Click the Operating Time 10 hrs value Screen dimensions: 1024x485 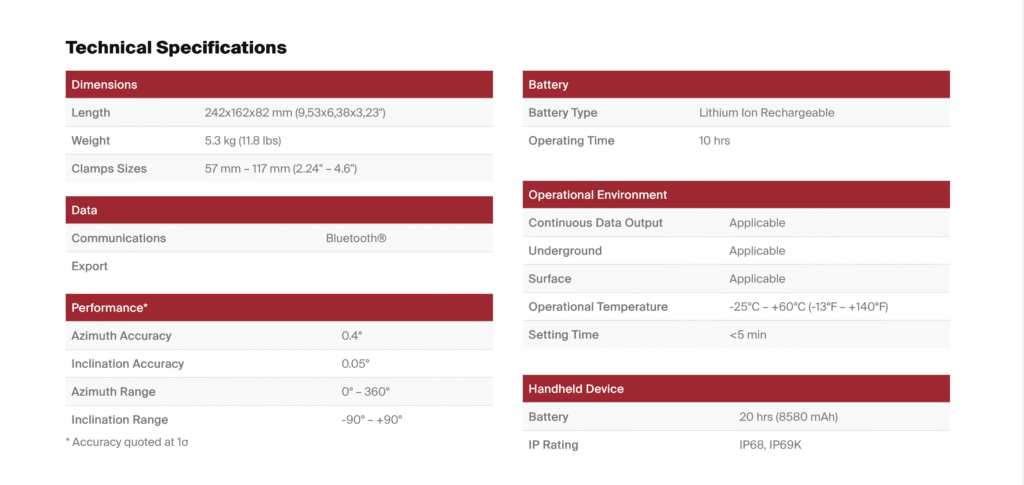coord(714,141)
